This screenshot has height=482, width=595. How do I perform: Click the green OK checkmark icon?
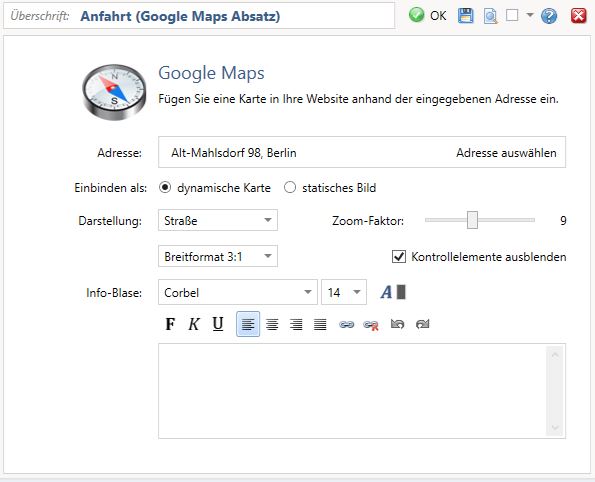point(416,16)
